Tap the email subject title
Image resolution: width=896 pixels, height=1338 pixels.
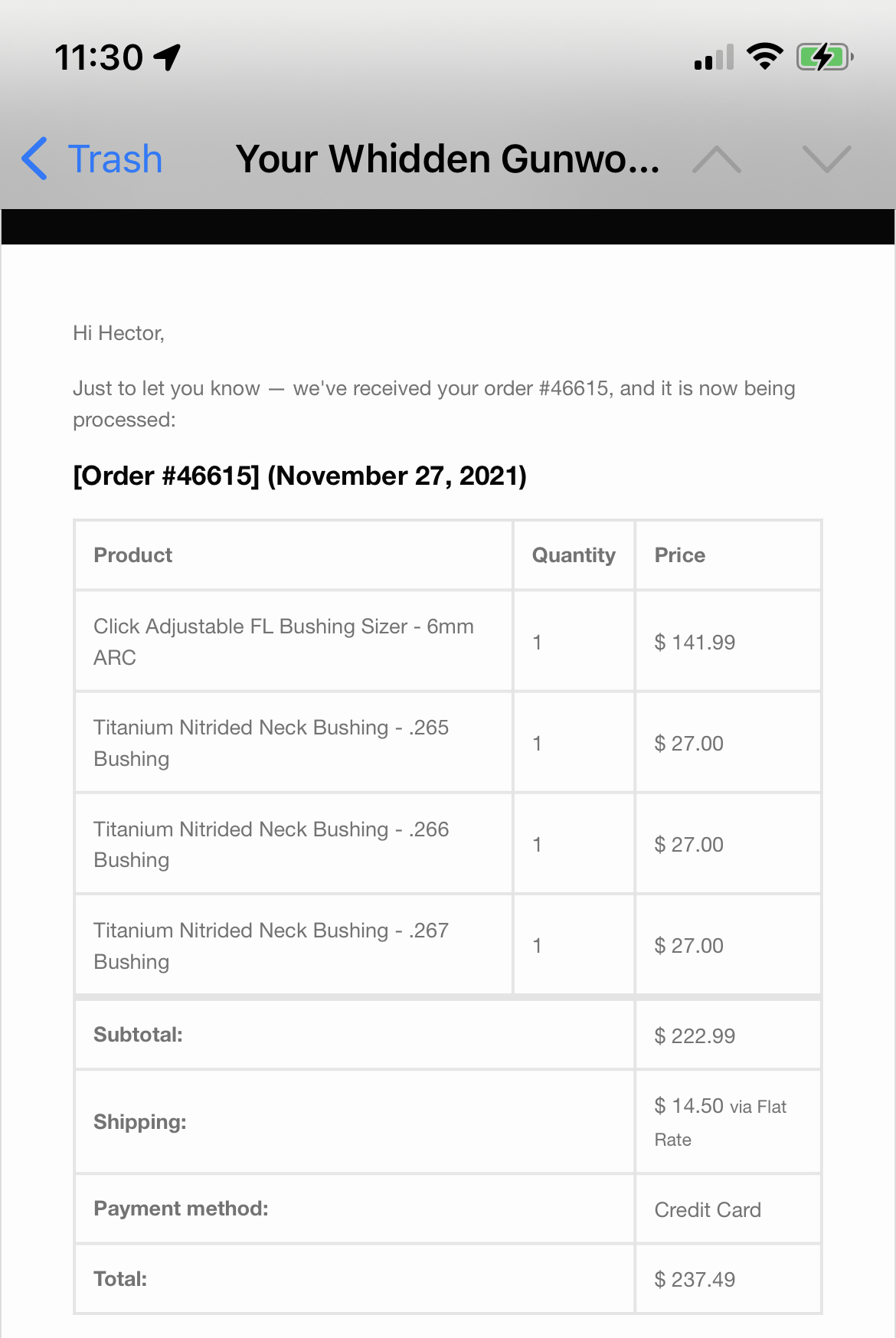(x=447, y=159)
